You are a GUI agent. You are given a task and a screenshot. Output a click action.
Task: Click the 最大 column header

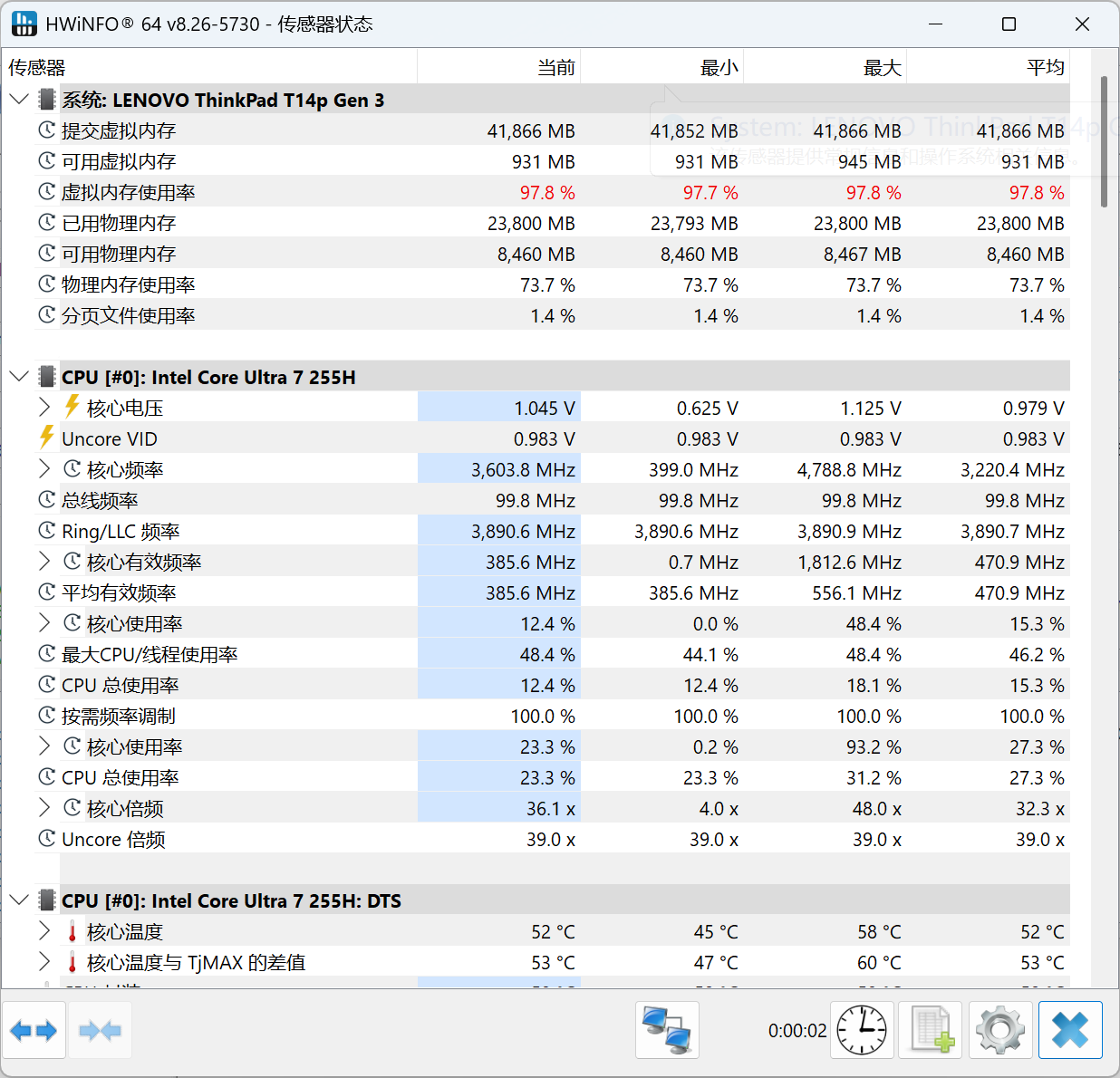tap(826, 68)
